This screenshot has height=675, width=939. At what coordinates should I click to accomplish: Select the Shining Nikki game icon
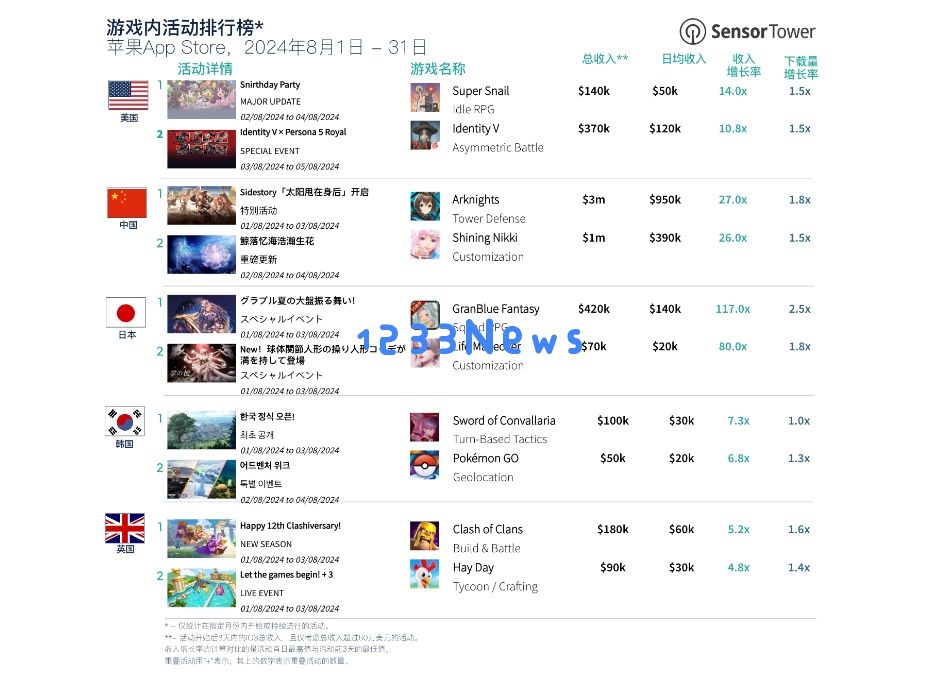(x=425, y=244)
